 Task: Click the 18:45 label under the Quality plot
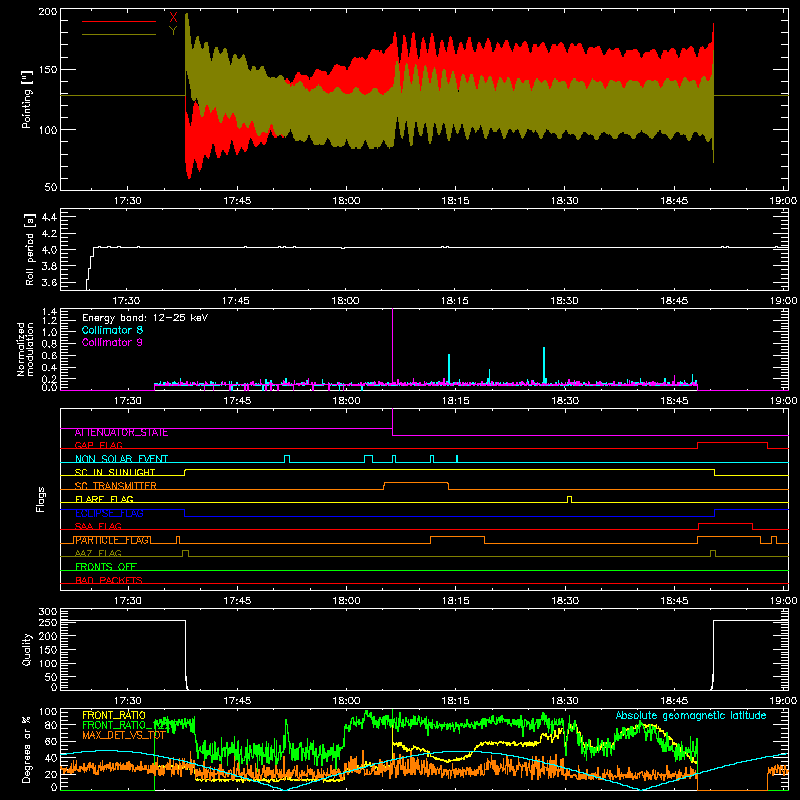[674, 701]
